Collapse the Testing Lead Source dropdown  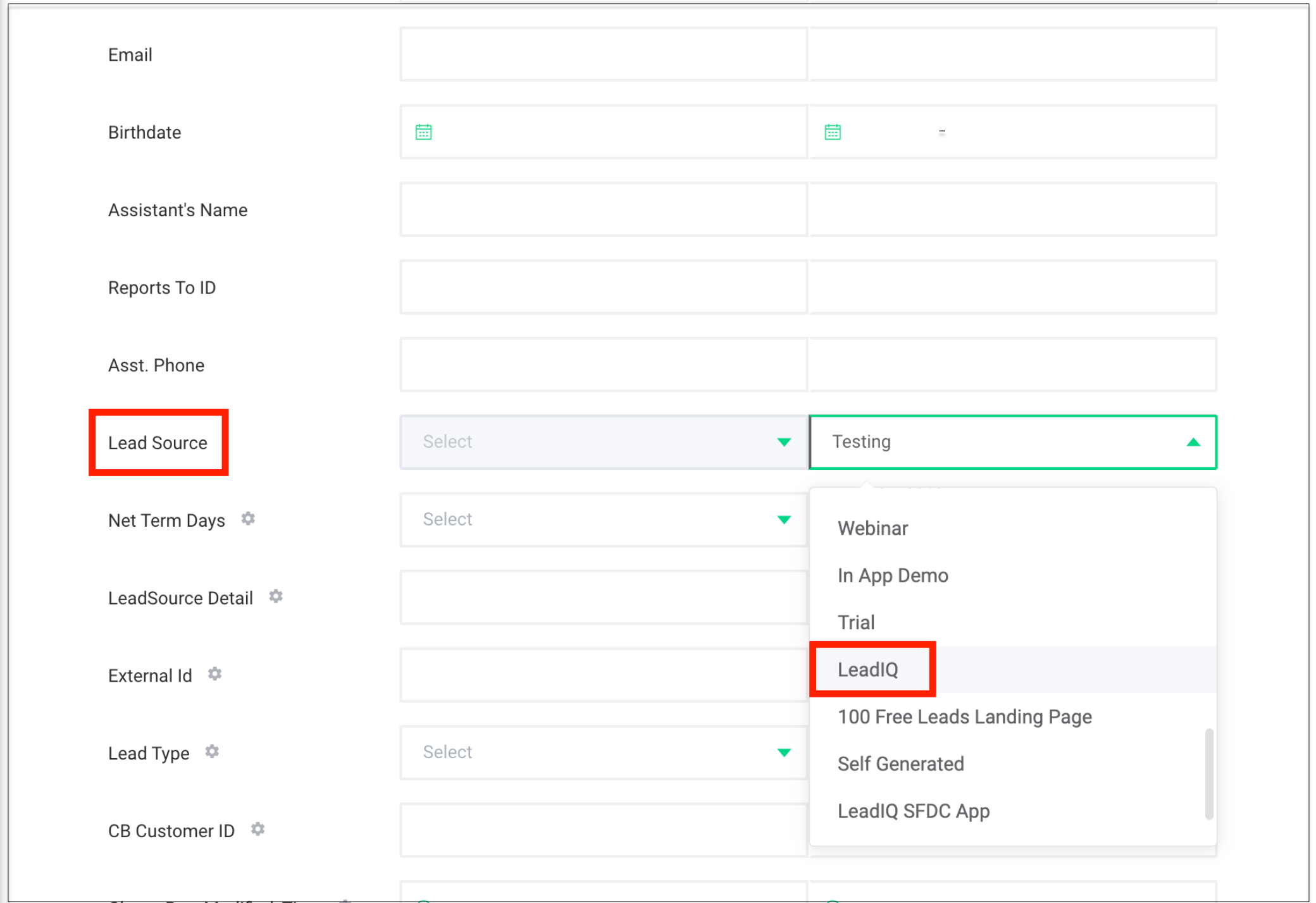click(1193, 442)
